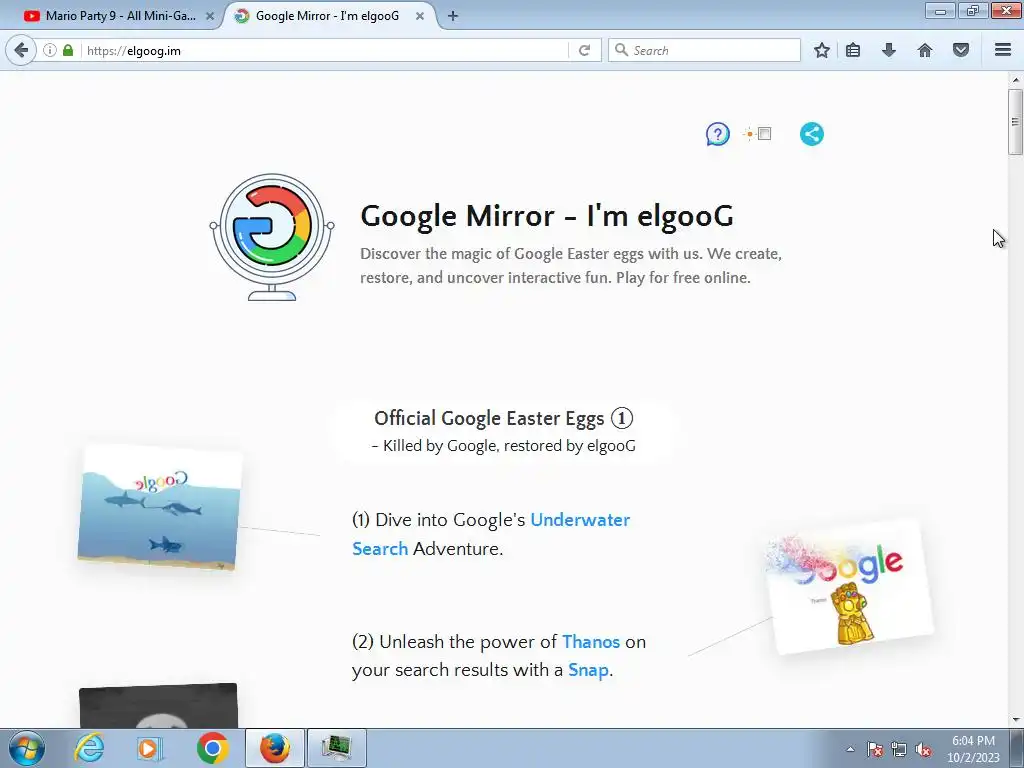The width and height of the screenshot is (1024, 768).
Task: Click the teal share icon
Action: tap(812, 135)
